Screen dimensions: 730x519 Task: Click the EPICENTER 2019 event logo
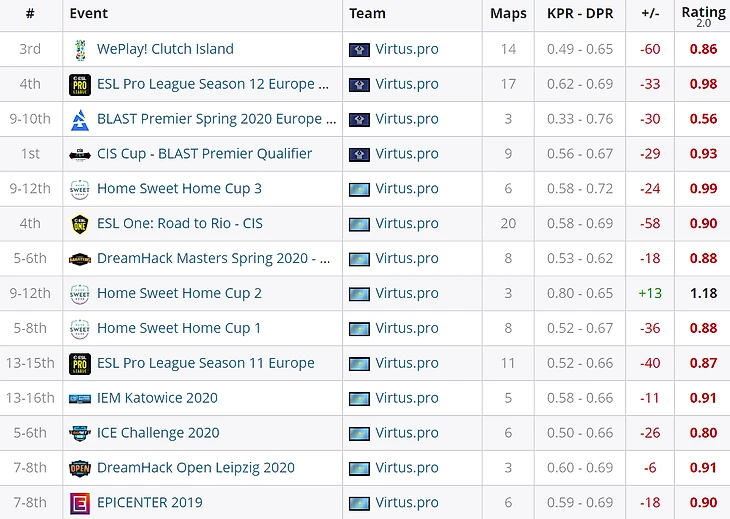point(80,503)
